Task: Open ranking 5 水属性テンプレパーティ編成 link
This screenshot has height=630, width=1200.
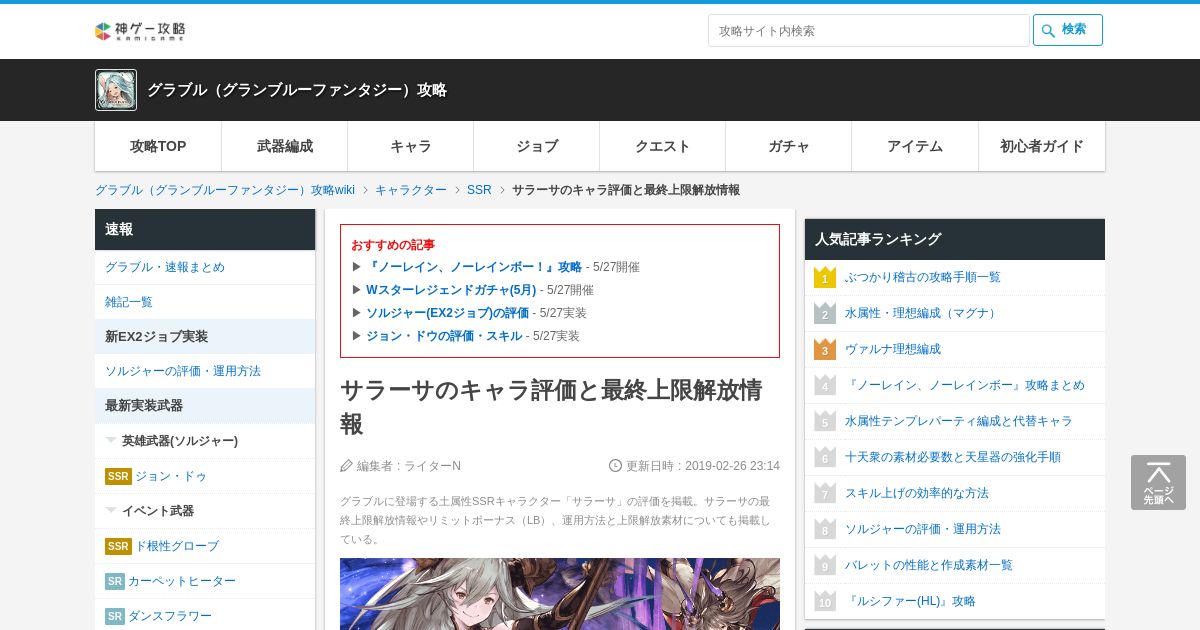Action: point(958,421)
